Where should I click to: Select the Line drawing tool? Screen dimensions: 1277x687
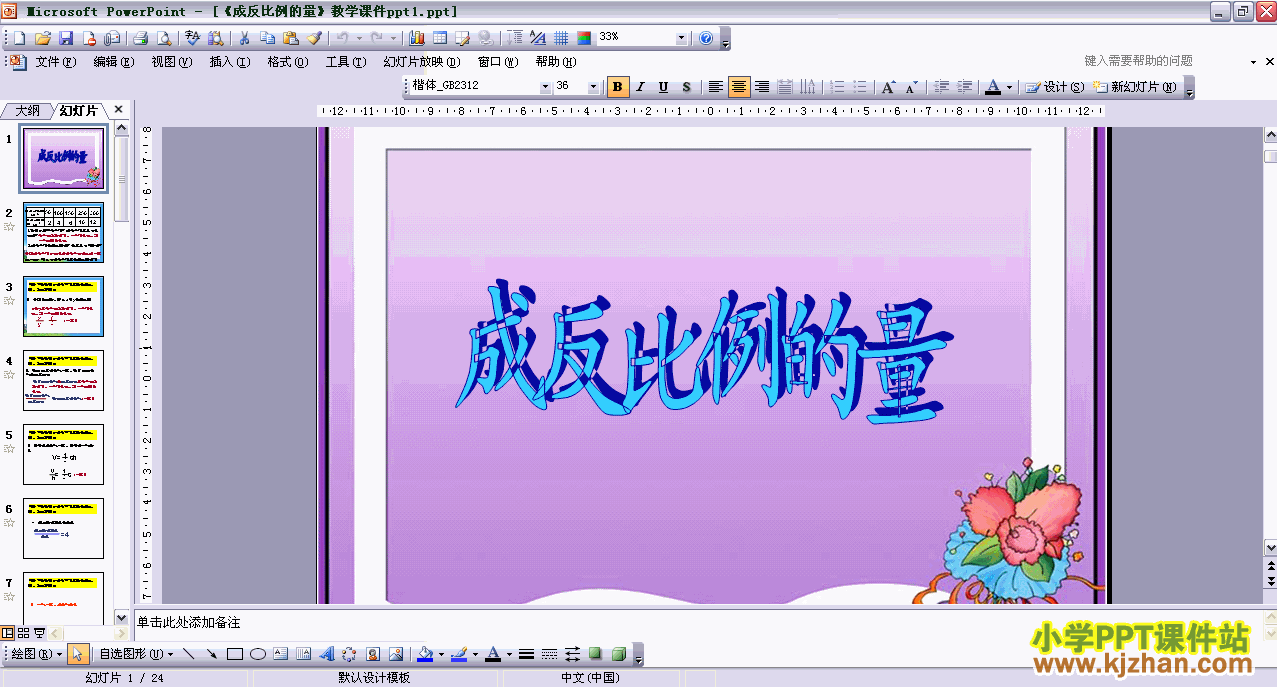click(x=188, y=654)
